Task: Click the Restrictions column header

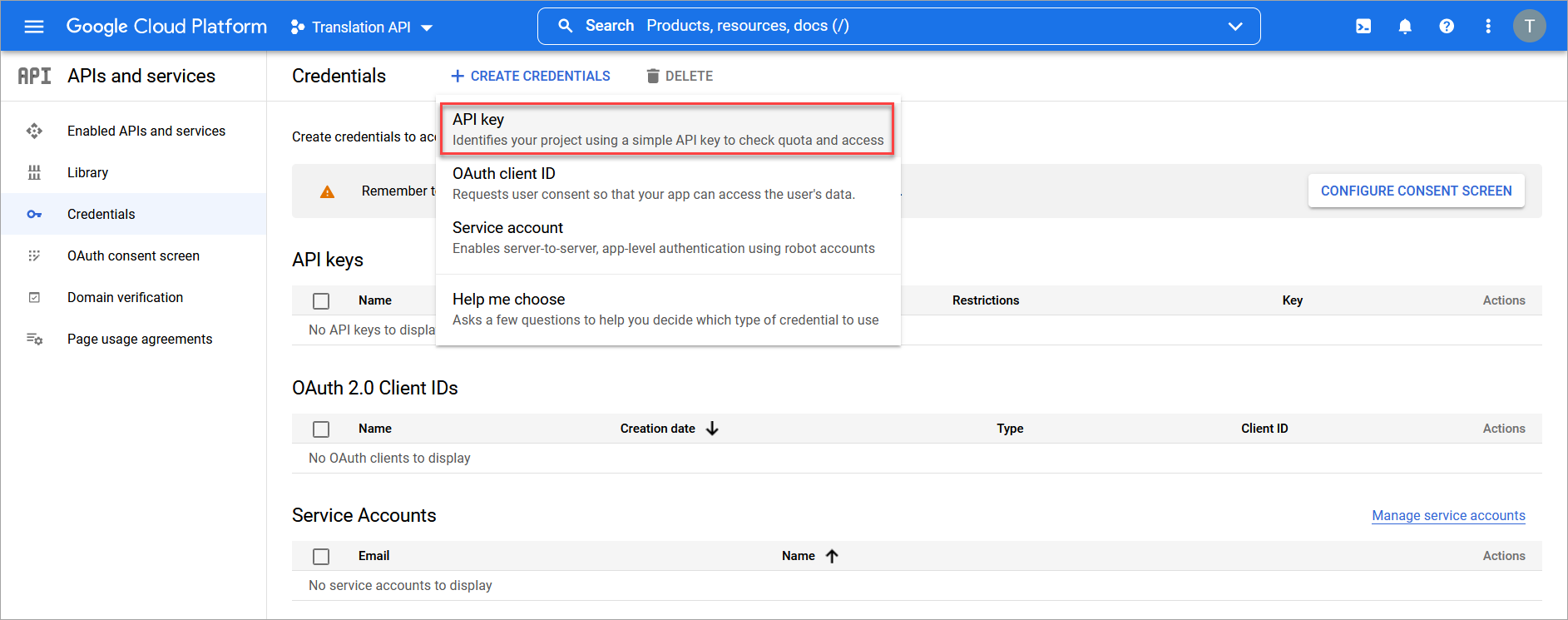Action: [x=985, y=300]
